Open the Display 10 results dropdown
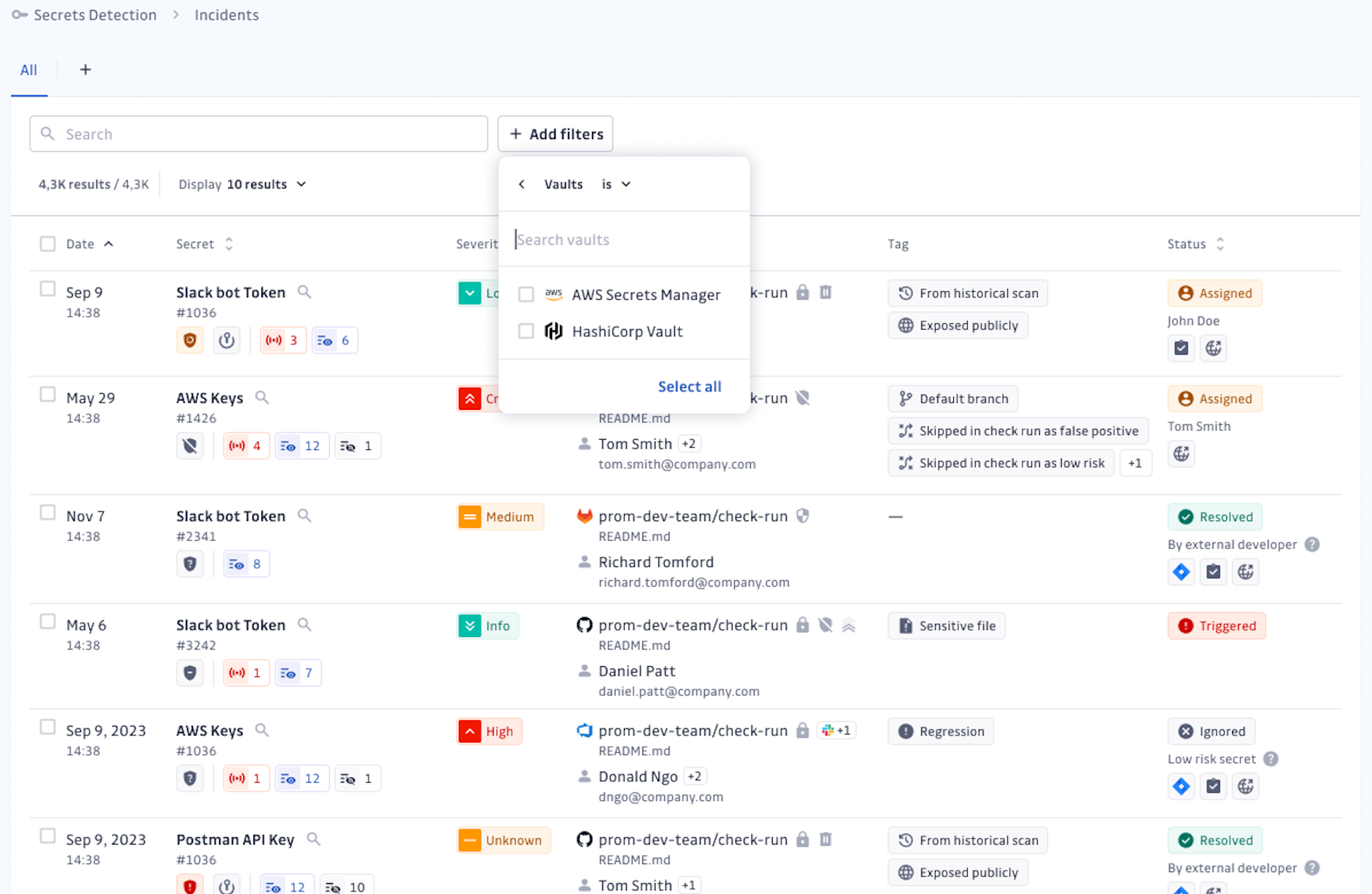 pyautogui.click(x=243, y=184)
